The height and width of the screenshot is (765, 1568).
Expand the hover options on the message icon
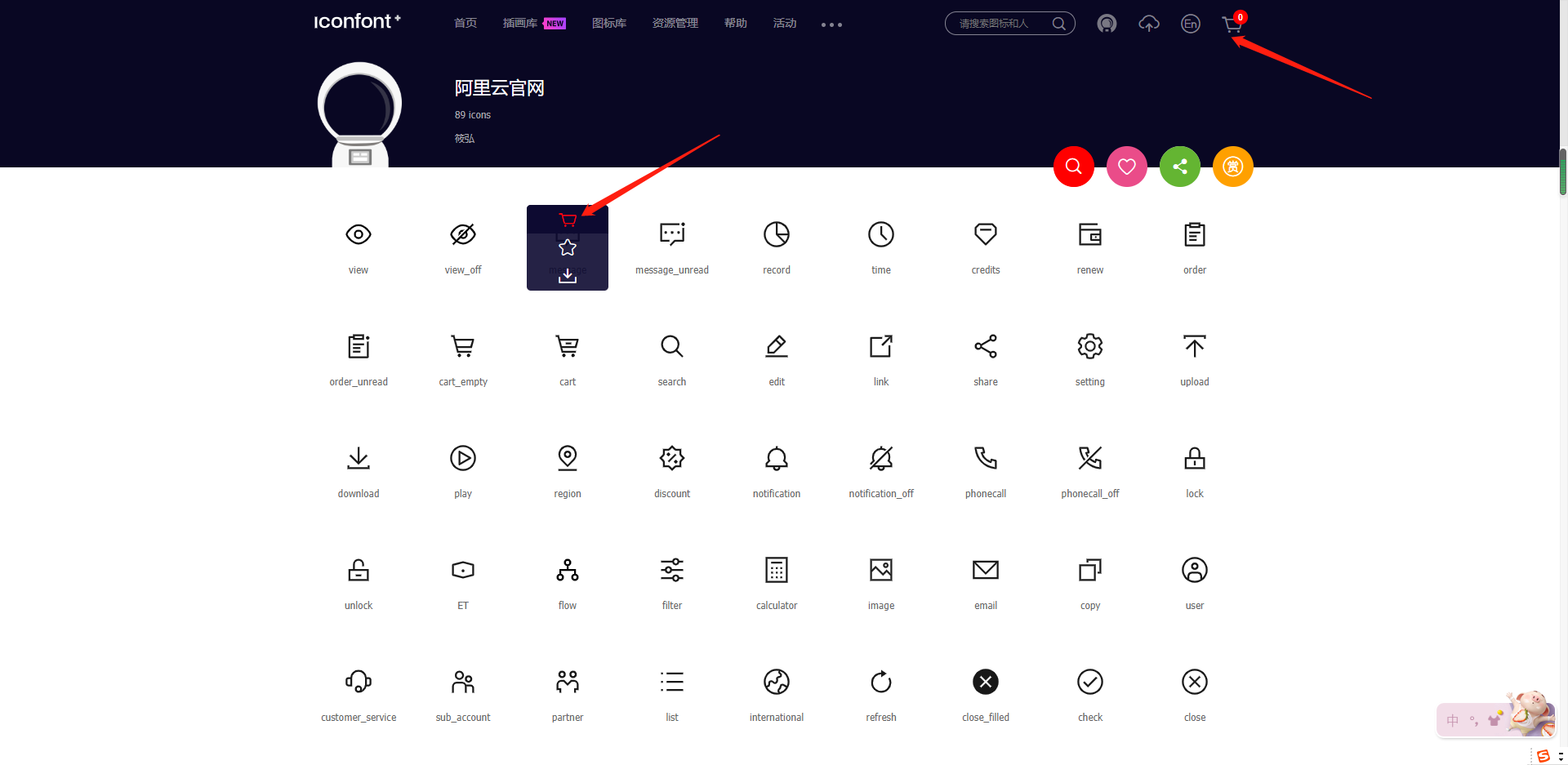coord(567,247)
